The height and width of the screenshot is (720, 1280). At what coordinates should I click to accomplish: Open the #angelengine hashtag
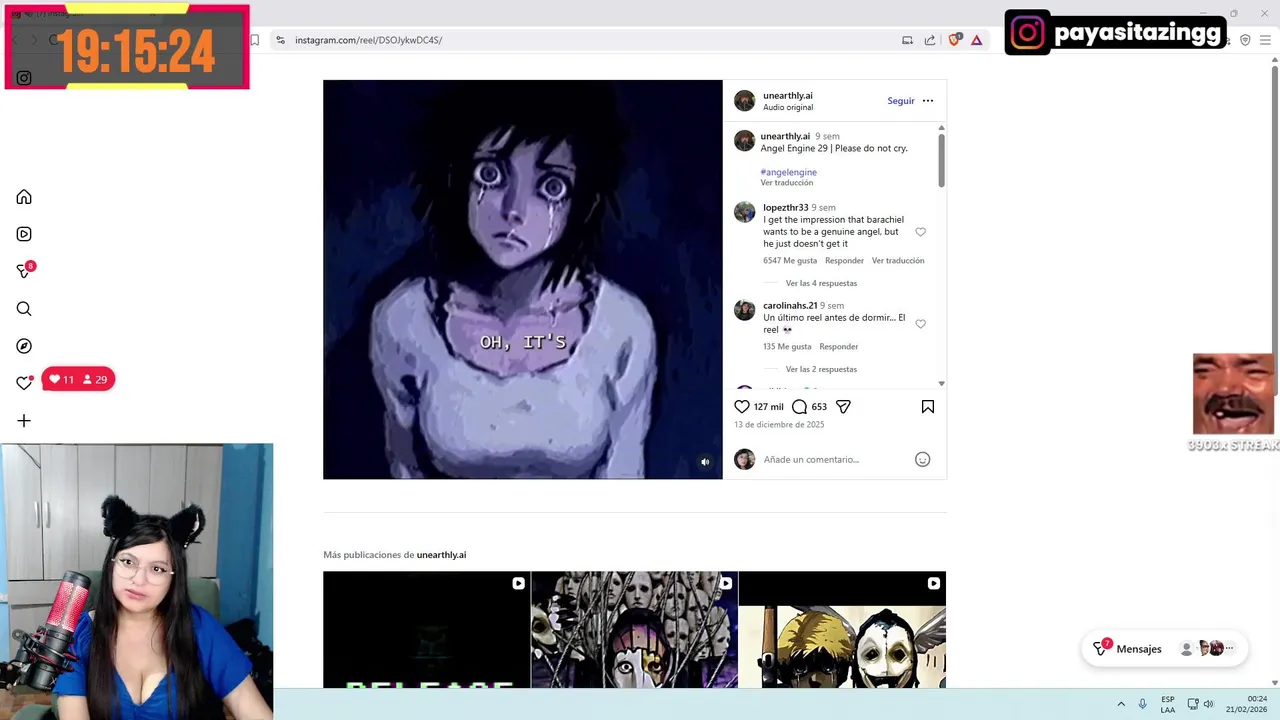(789, 172)
